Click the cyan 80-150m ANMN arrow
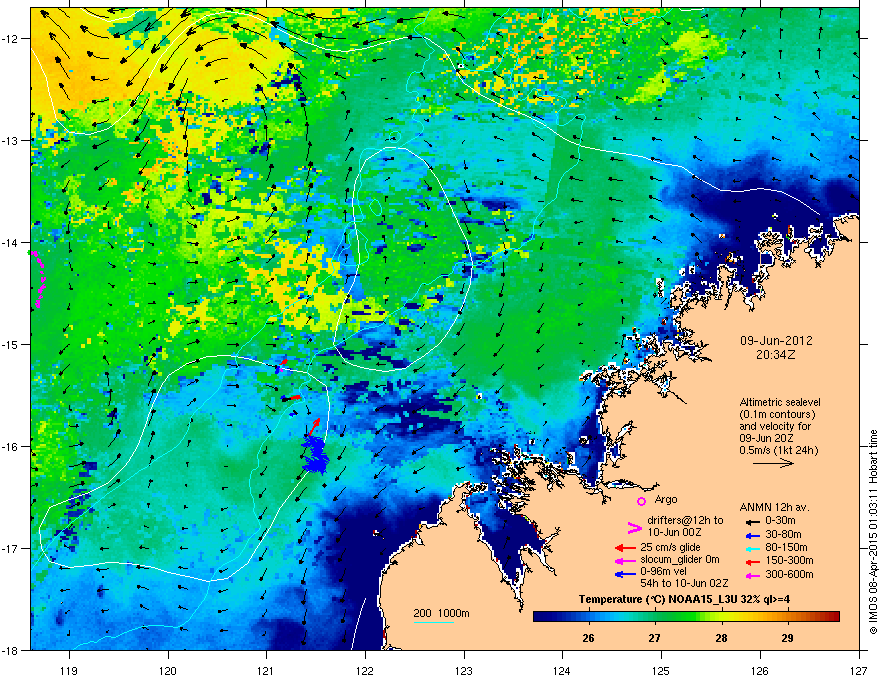This screenshot has width=880, height=680. [x=752, y=548]
